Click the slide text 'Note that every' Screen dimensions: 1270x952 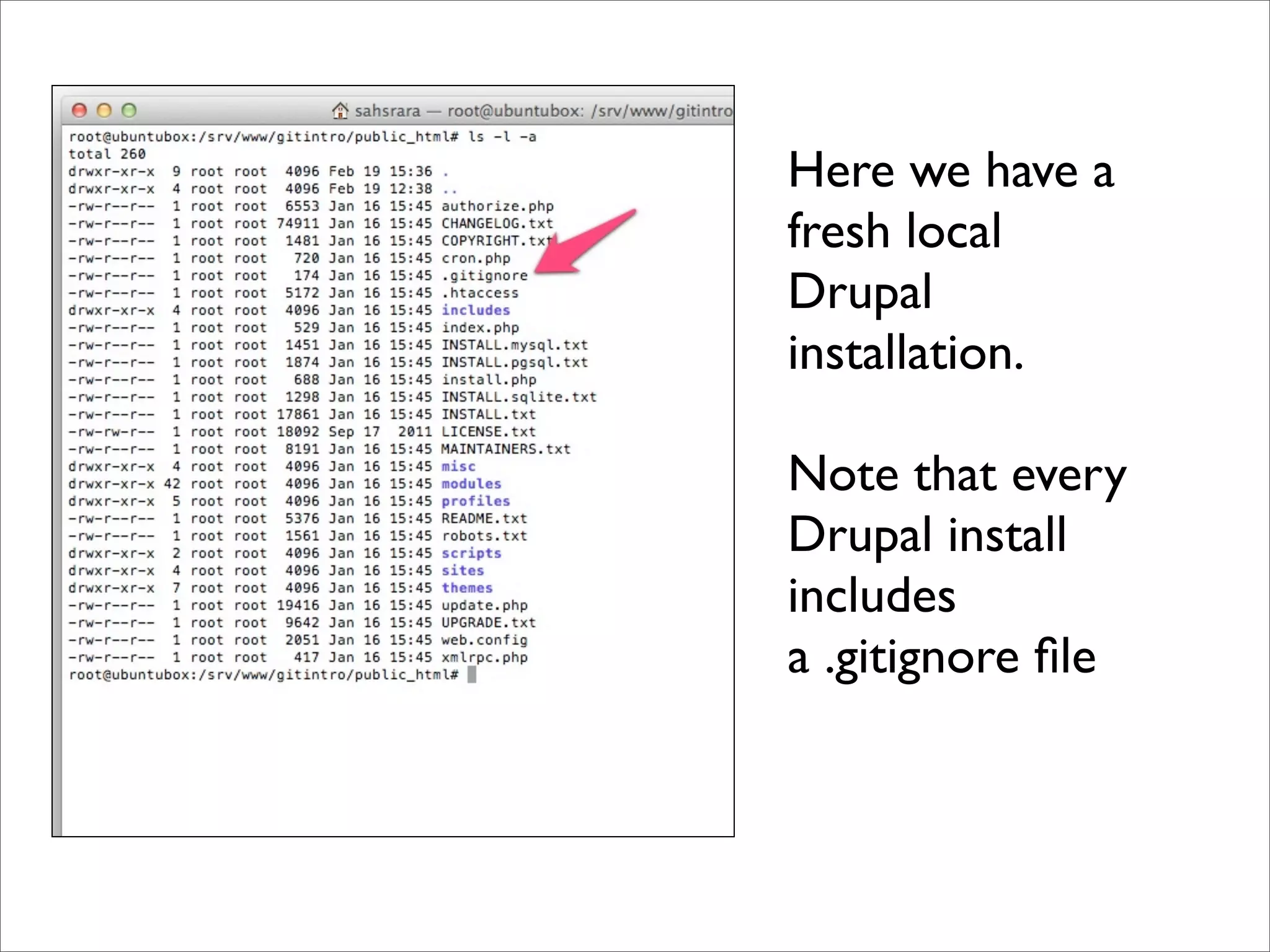957,476
